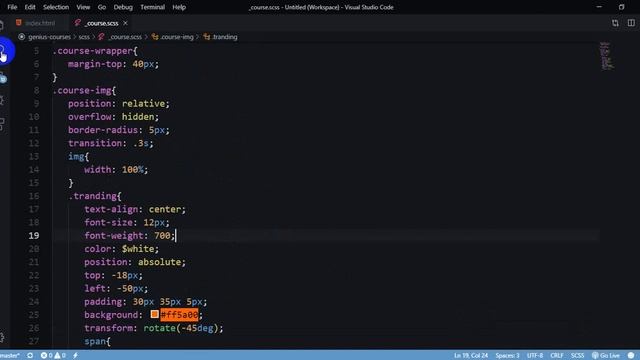Image resolution: width=640 pixels, height=360 pixels.
Task: Open the Go menu
Action: 102,7
